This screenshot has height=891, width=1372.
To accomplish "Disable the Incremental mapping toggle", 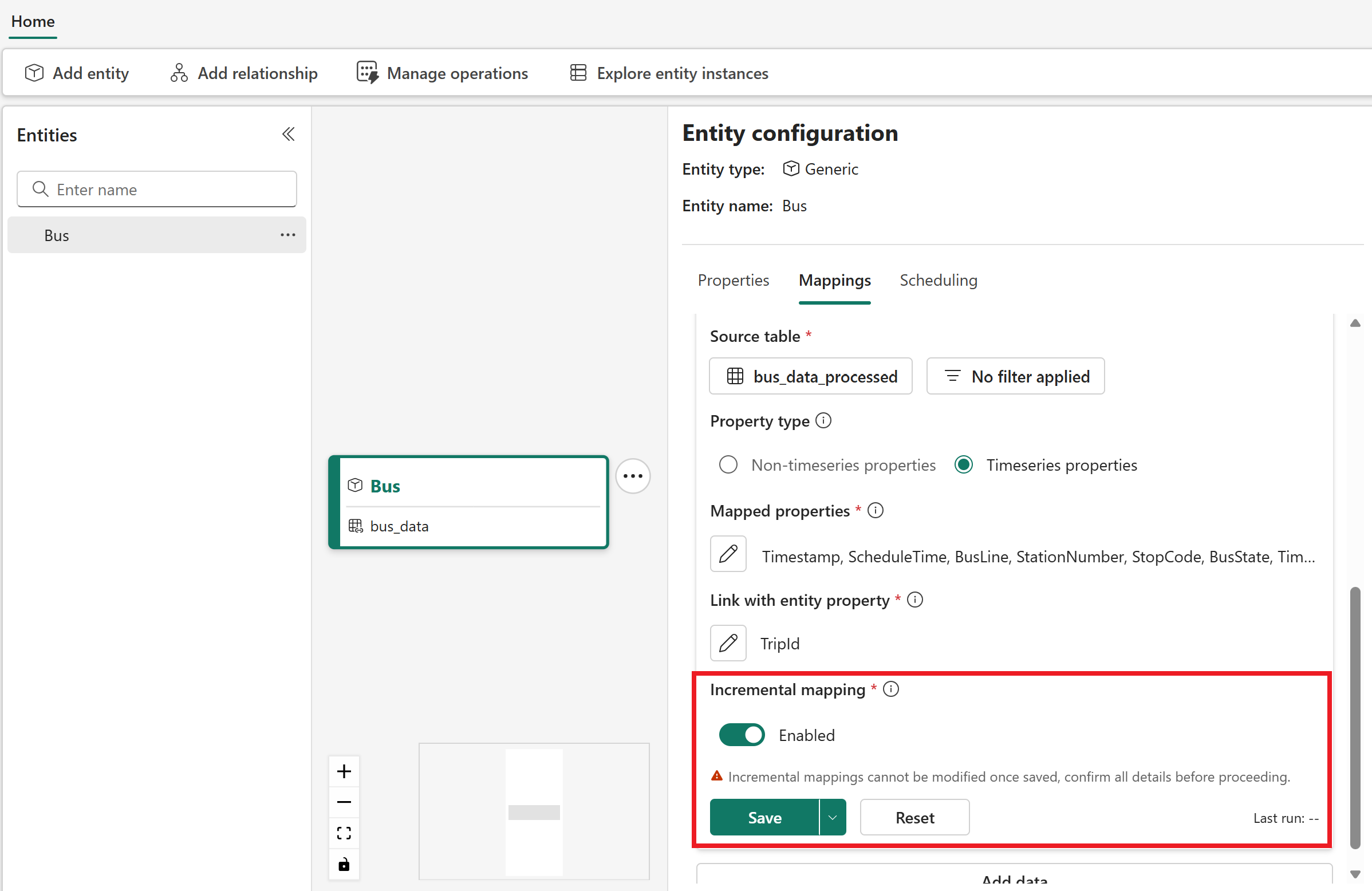I will pyautogui.click(x=742, y=735).
